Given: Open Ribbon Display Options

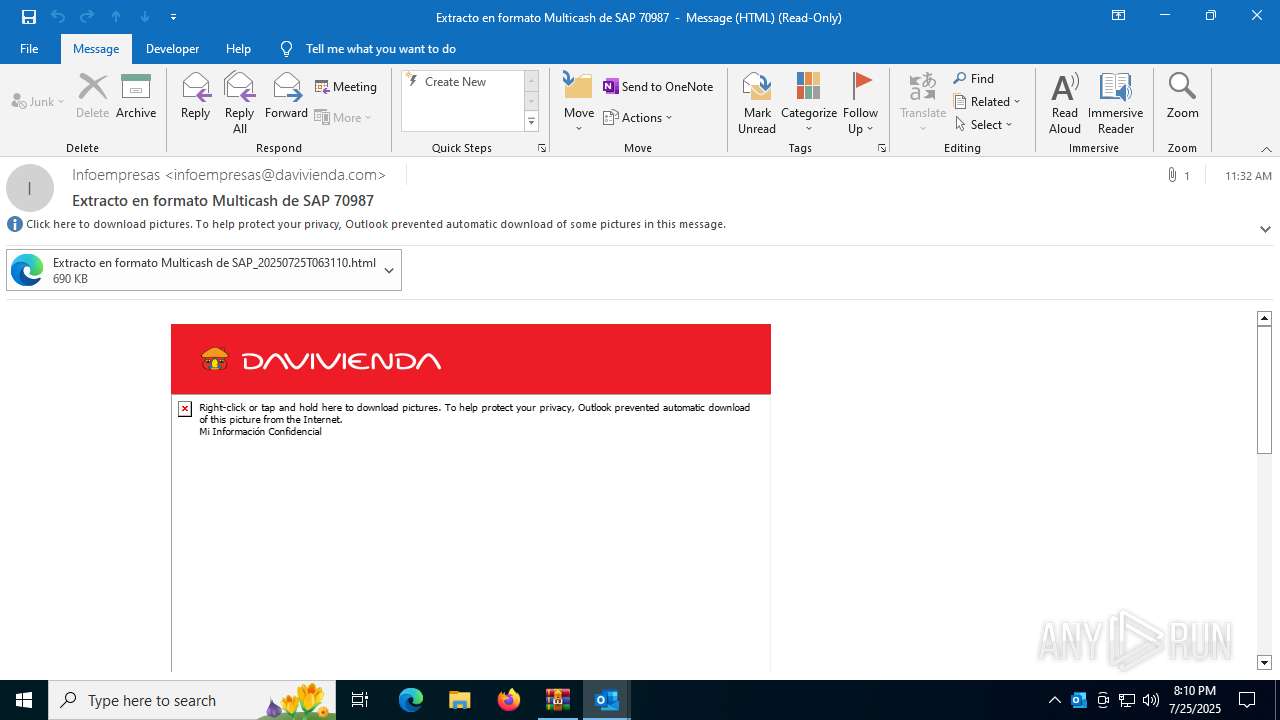Looking at the screenshot, I should 1118,16.
